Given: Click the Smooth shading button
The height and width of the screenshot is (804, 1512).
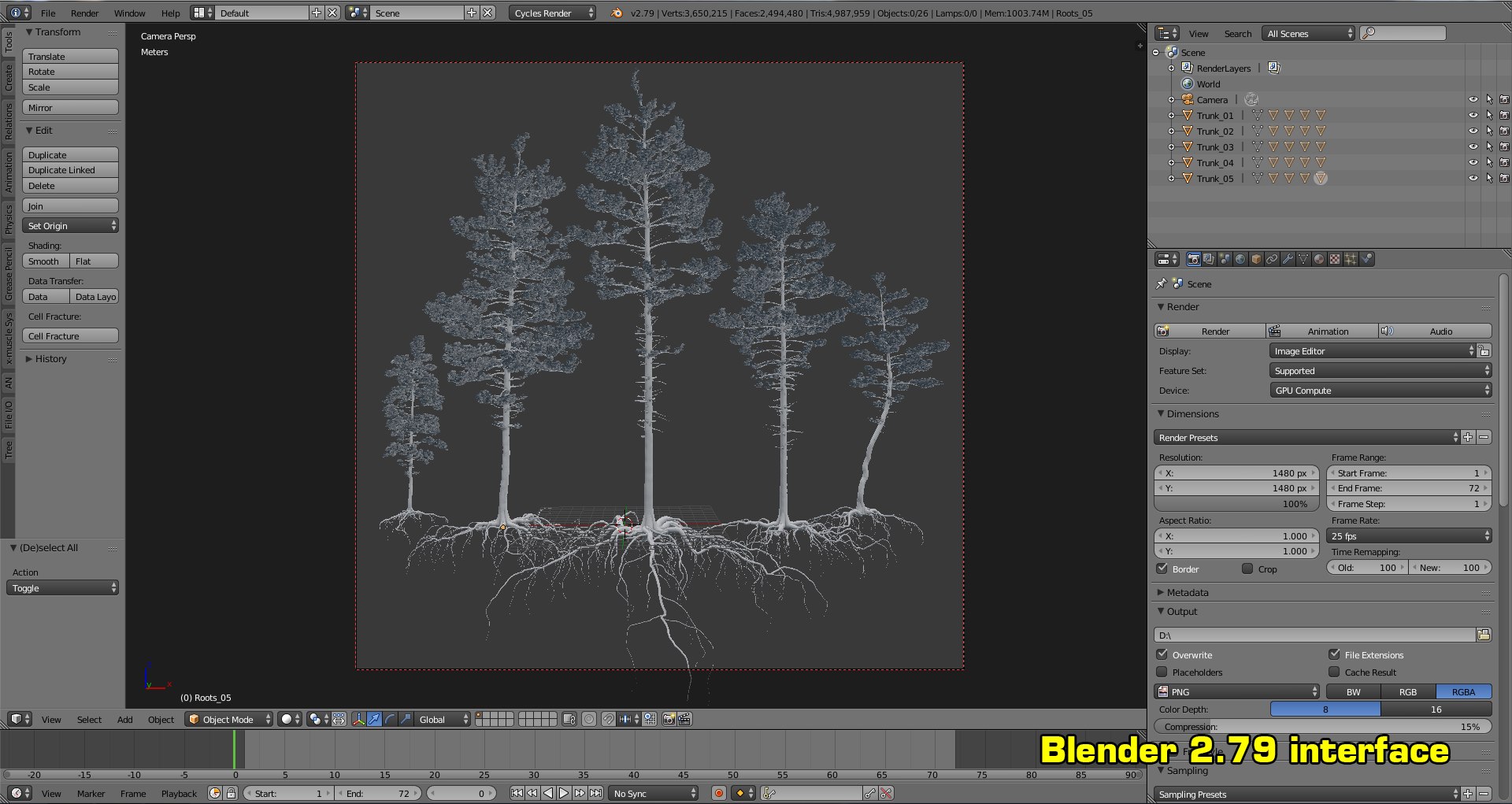Looking at the screenshot, I should (x=46, y=261).
